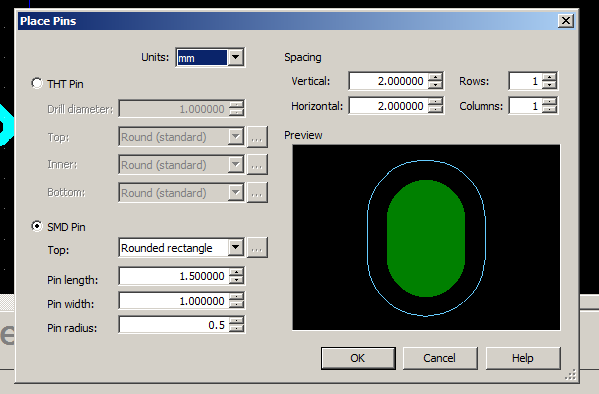Click the Vertical spacing field
599x394 pixels.
pyautogui.click(x=388, y=81)
